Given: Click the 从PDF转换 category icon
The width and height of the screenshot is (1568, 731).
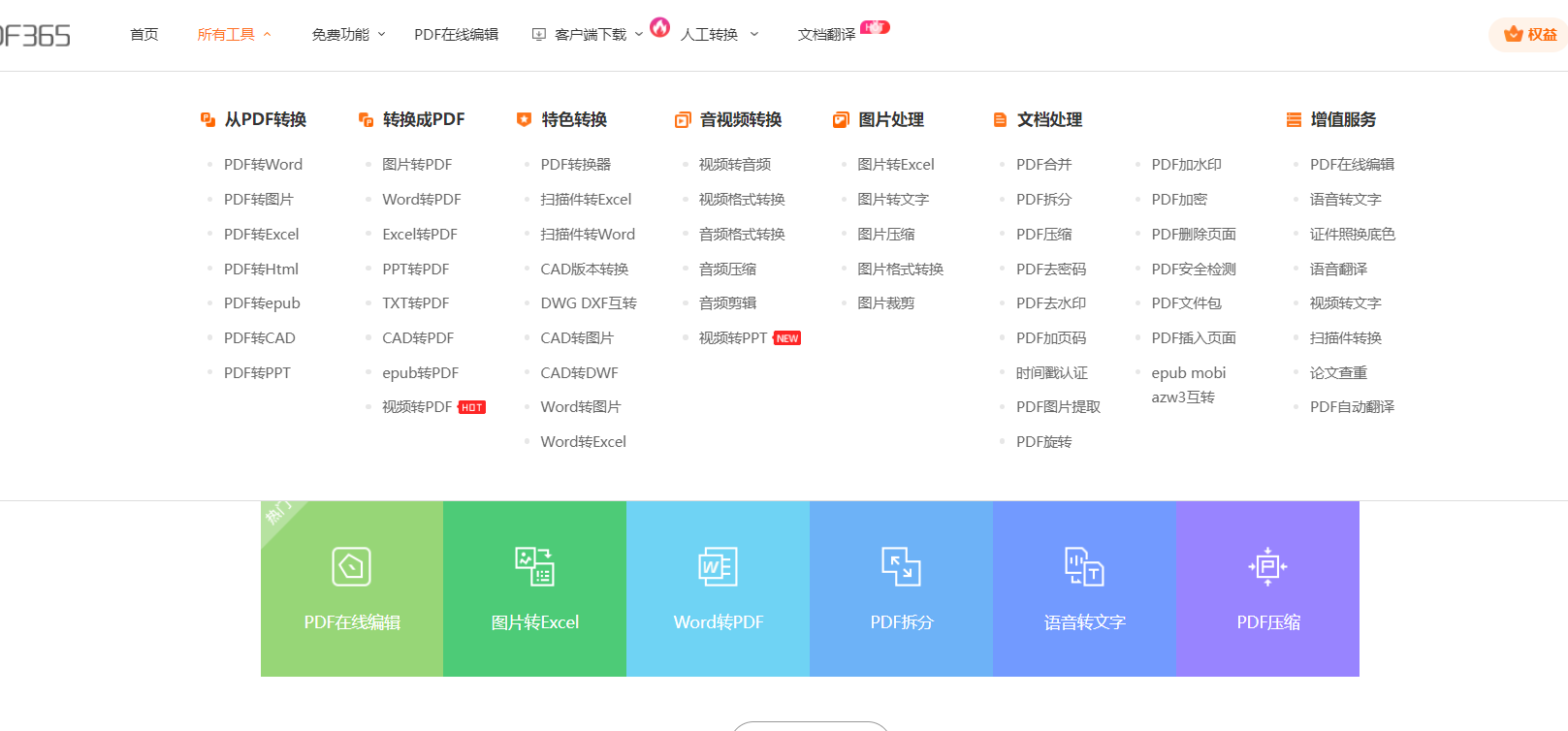Looking at the screenshot, I should tap(208, 119).
